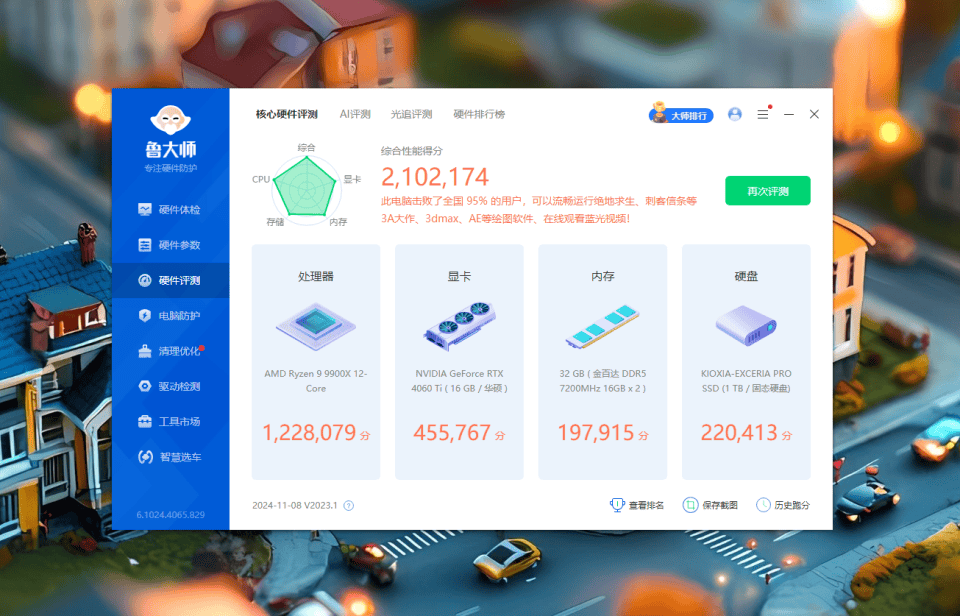960x616 pixels.
Task: Click the graphics card score 455,767
Action: (x=452, y=433)
